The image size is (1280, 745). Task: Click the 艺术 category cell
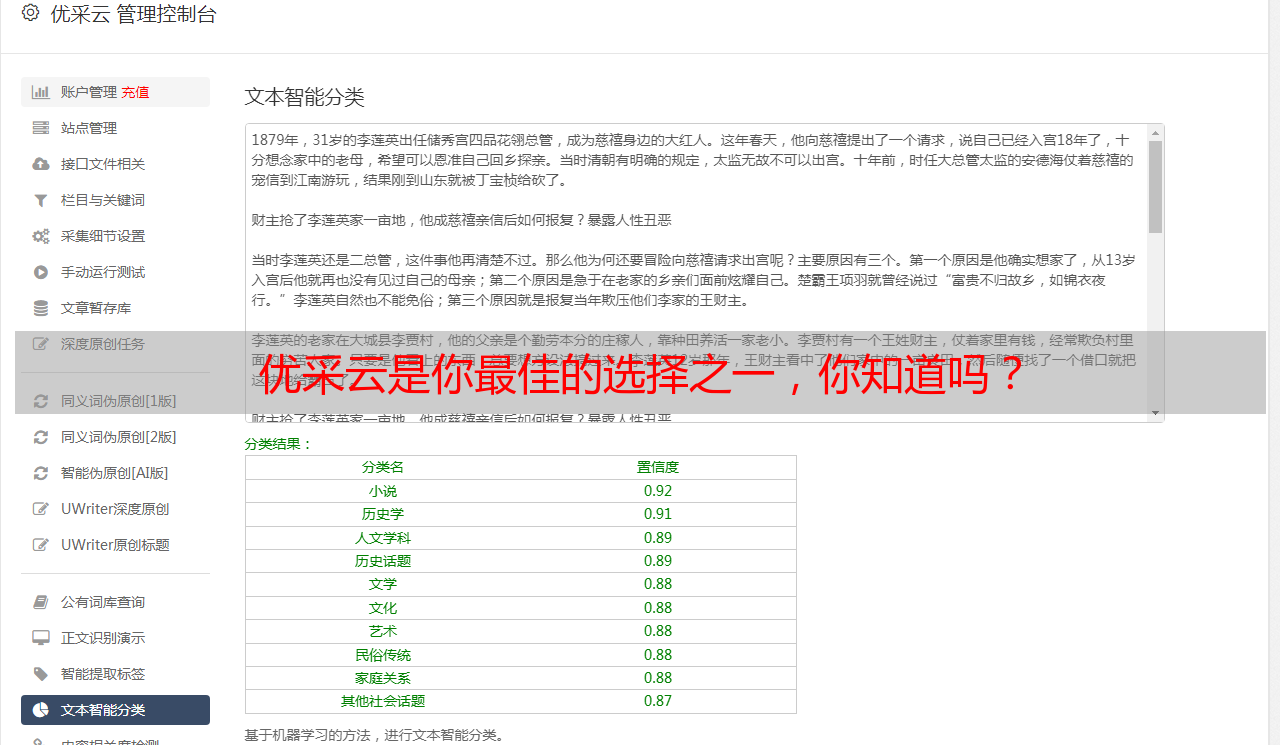click(x=383, y=631)
